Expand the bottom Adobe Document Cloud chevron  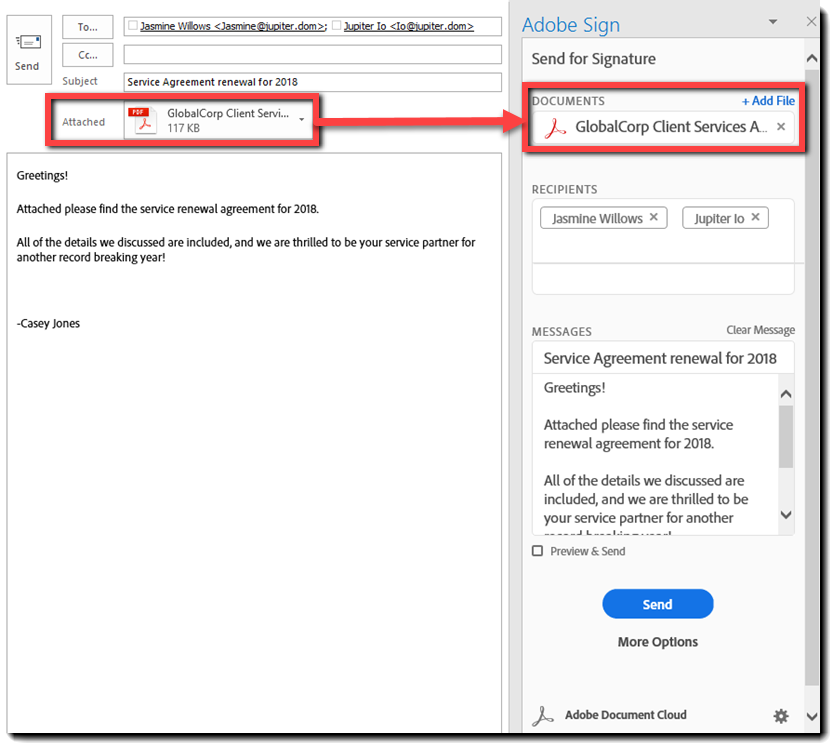pos(811,716)
